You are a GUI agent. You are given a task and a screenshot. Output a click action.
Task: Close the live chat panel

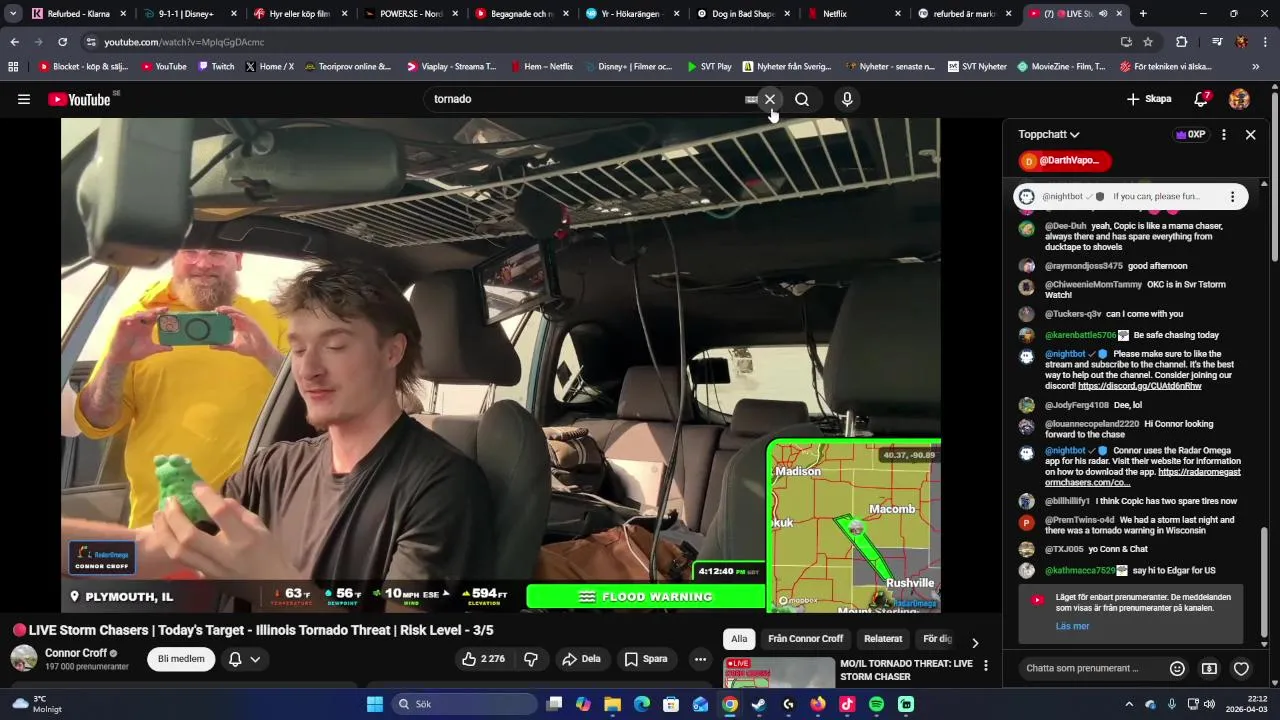point(1250,134)
